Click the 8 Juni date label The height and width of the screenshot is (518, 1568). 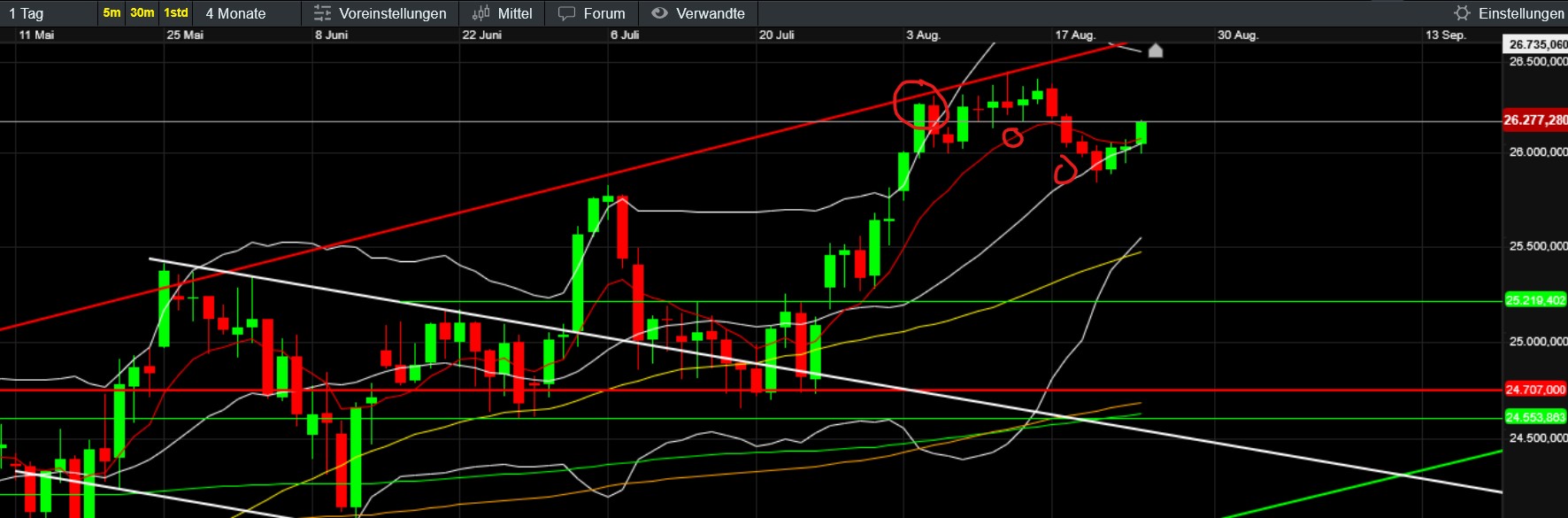click(x=332, y=35)
